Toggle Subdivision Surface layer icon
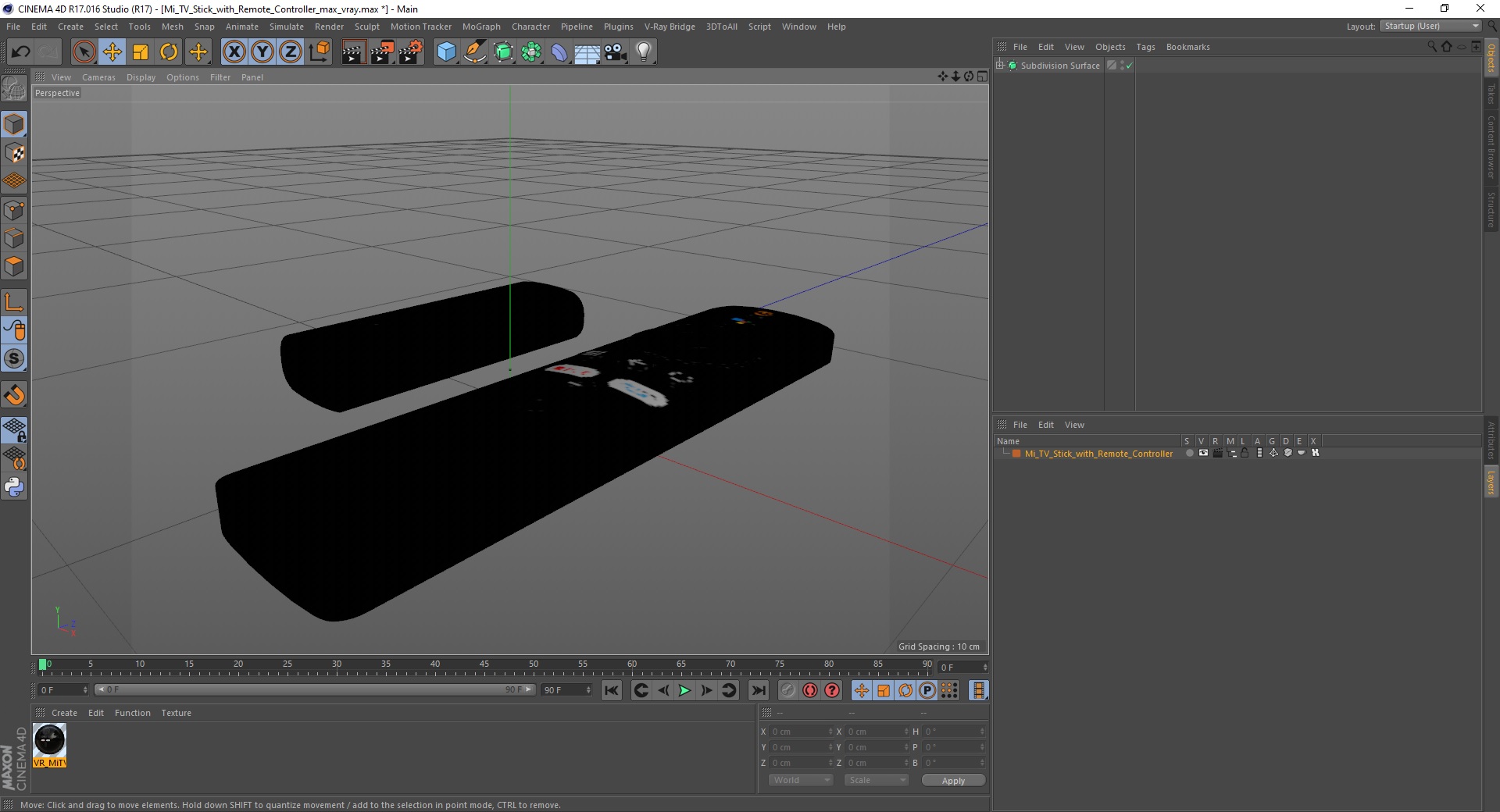The image size is (1500, 812). click(1112, 66)
